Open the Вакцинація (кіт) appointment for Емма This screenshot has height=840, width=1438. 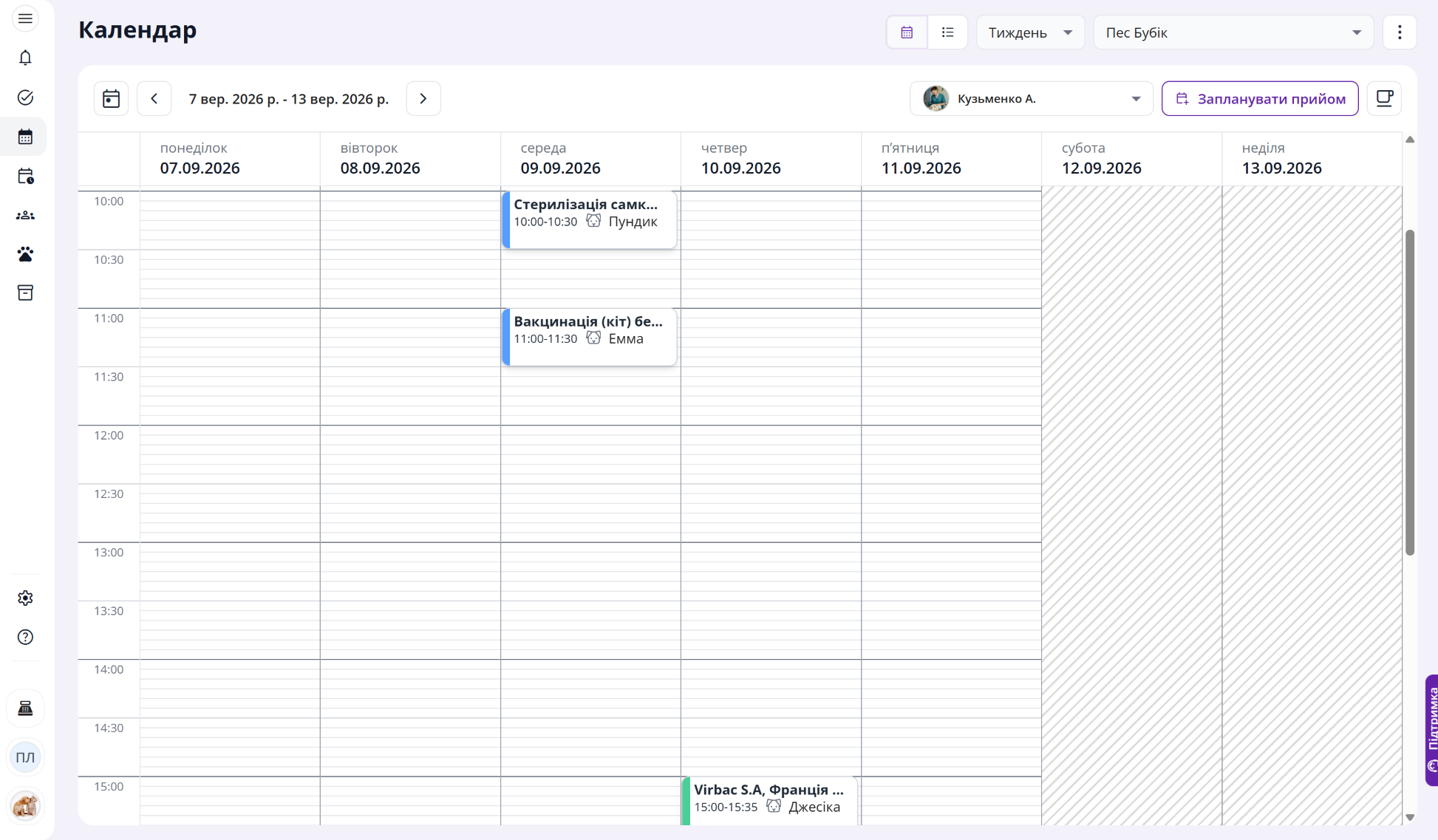[589, 337]
